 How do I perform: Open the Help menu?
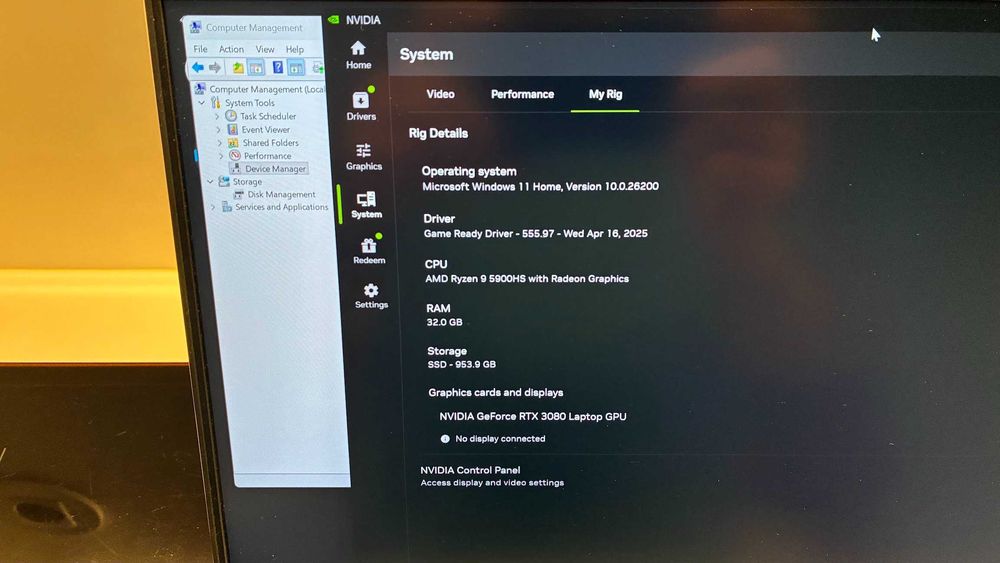point(295,49)
